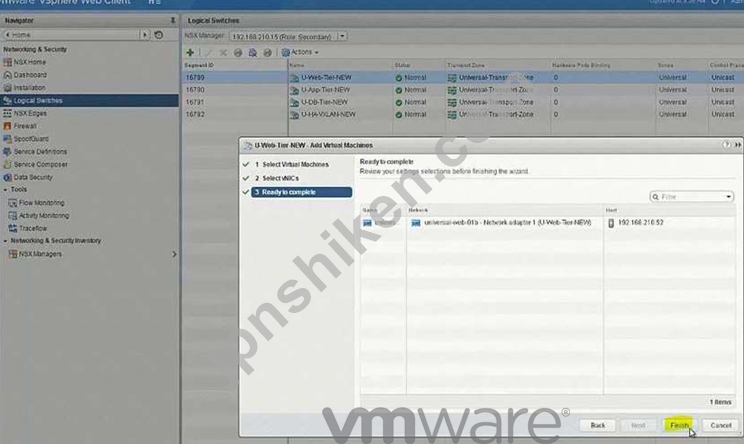Viewport: 744px width, 444px height.
Task: Open NSX Home in navigator
Action: click(x=30, y=62)
